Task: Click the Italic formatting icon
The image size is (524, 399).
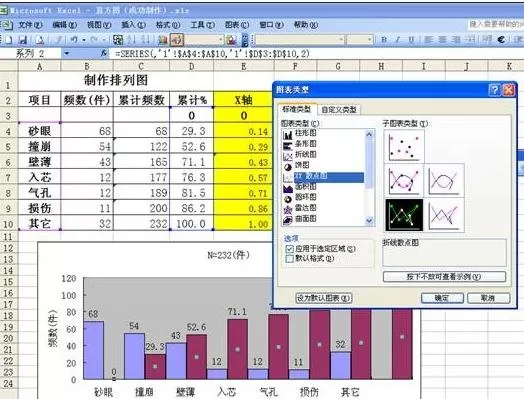Action: [398, 40]
